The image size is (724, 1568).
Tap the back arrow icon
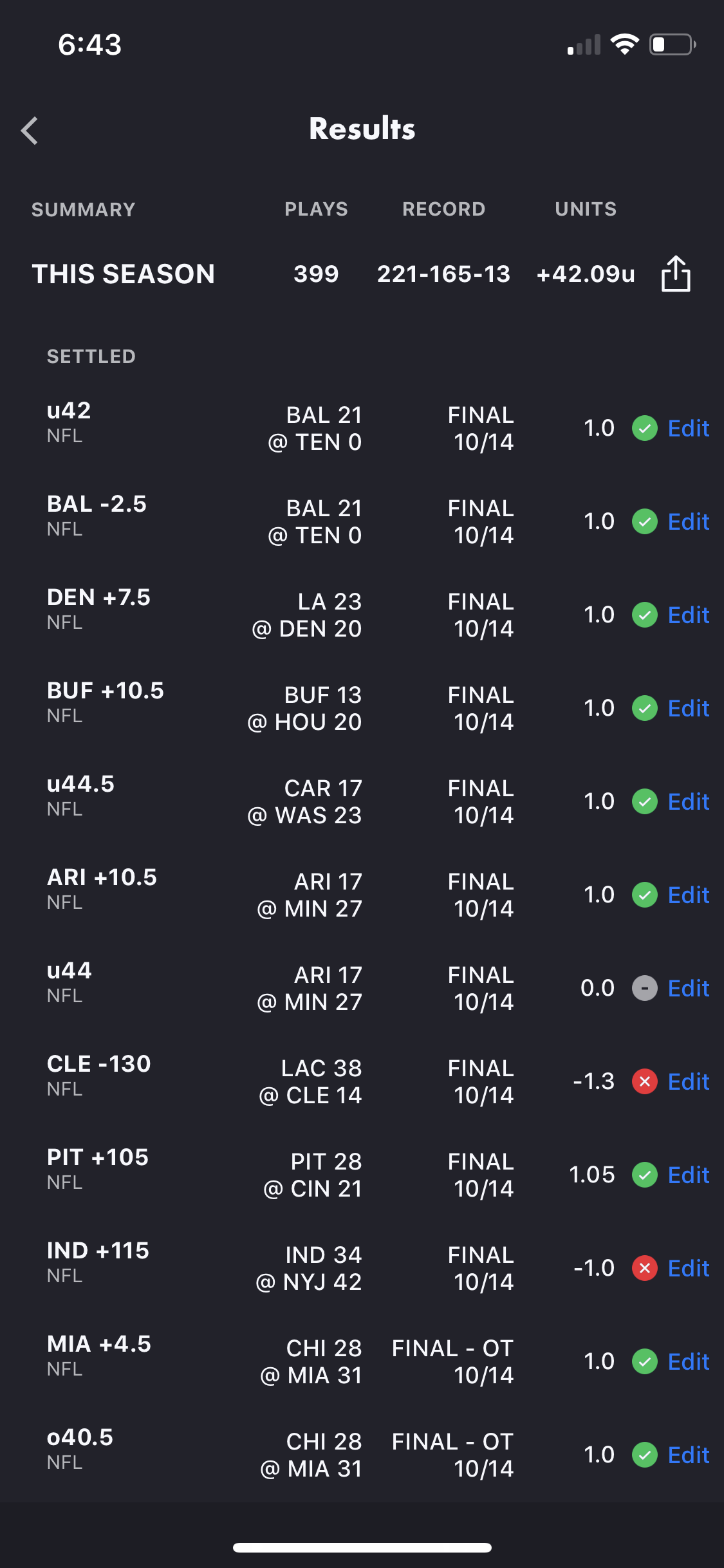pos(30,131)
